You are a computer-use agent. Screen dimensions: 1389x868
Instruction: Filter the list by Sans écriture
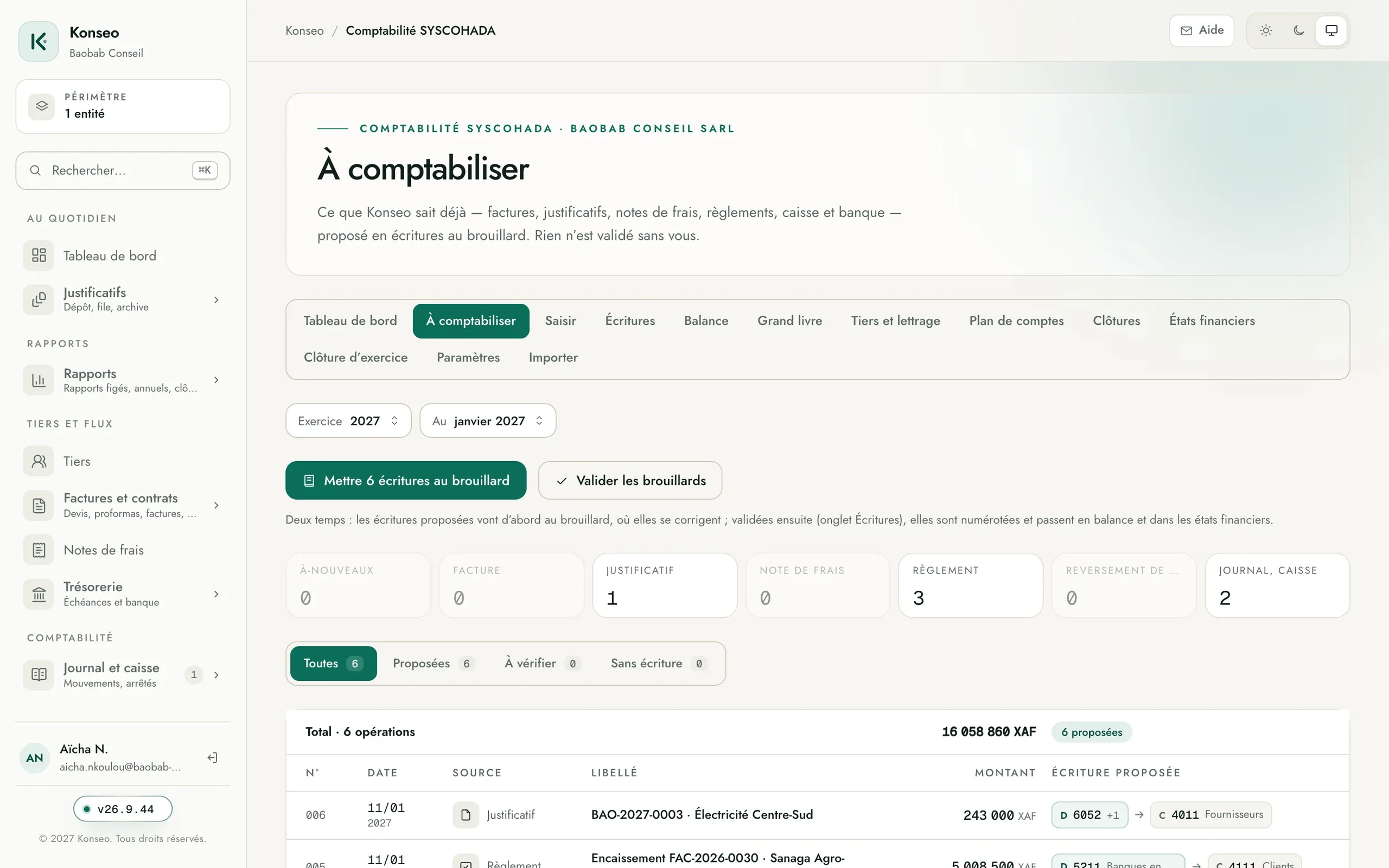(x=659, y=663)
